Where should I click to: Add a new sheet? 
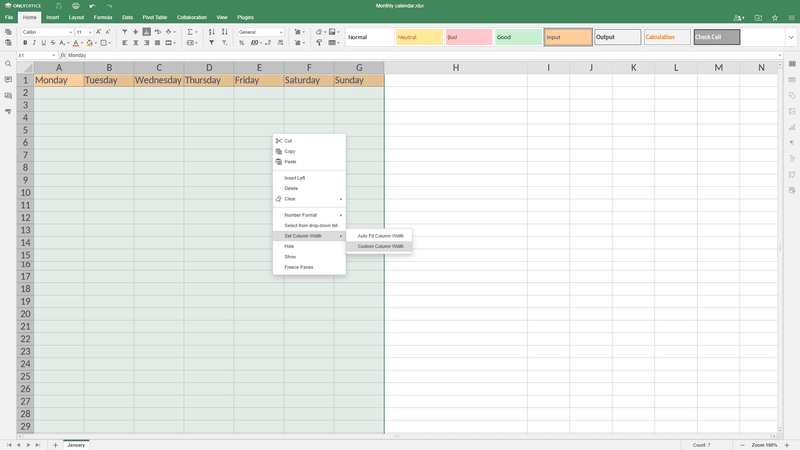55,445
